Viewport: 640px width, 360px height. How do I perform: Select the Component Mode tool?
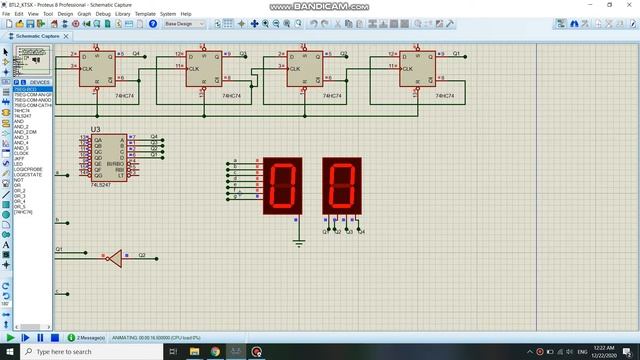(x=6, y=62)
